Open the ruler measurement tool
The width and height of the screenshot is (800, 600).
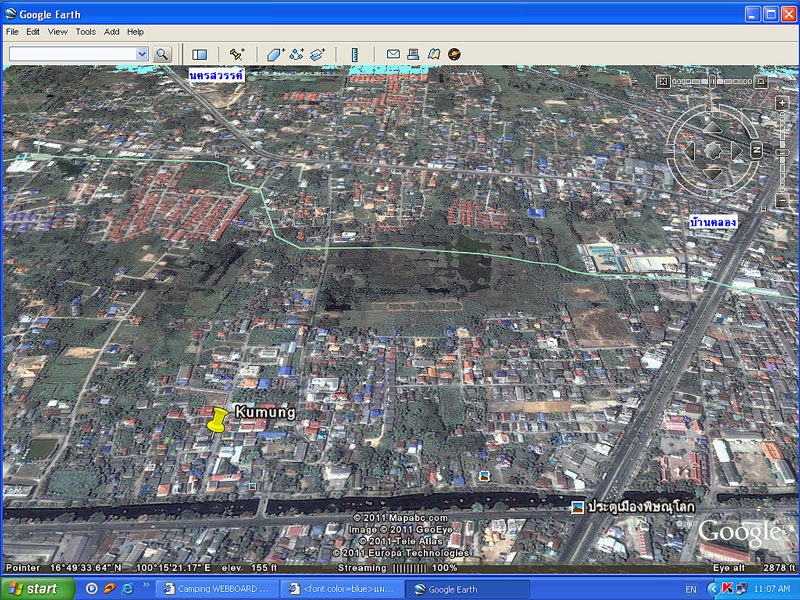(x=354, y=54)
